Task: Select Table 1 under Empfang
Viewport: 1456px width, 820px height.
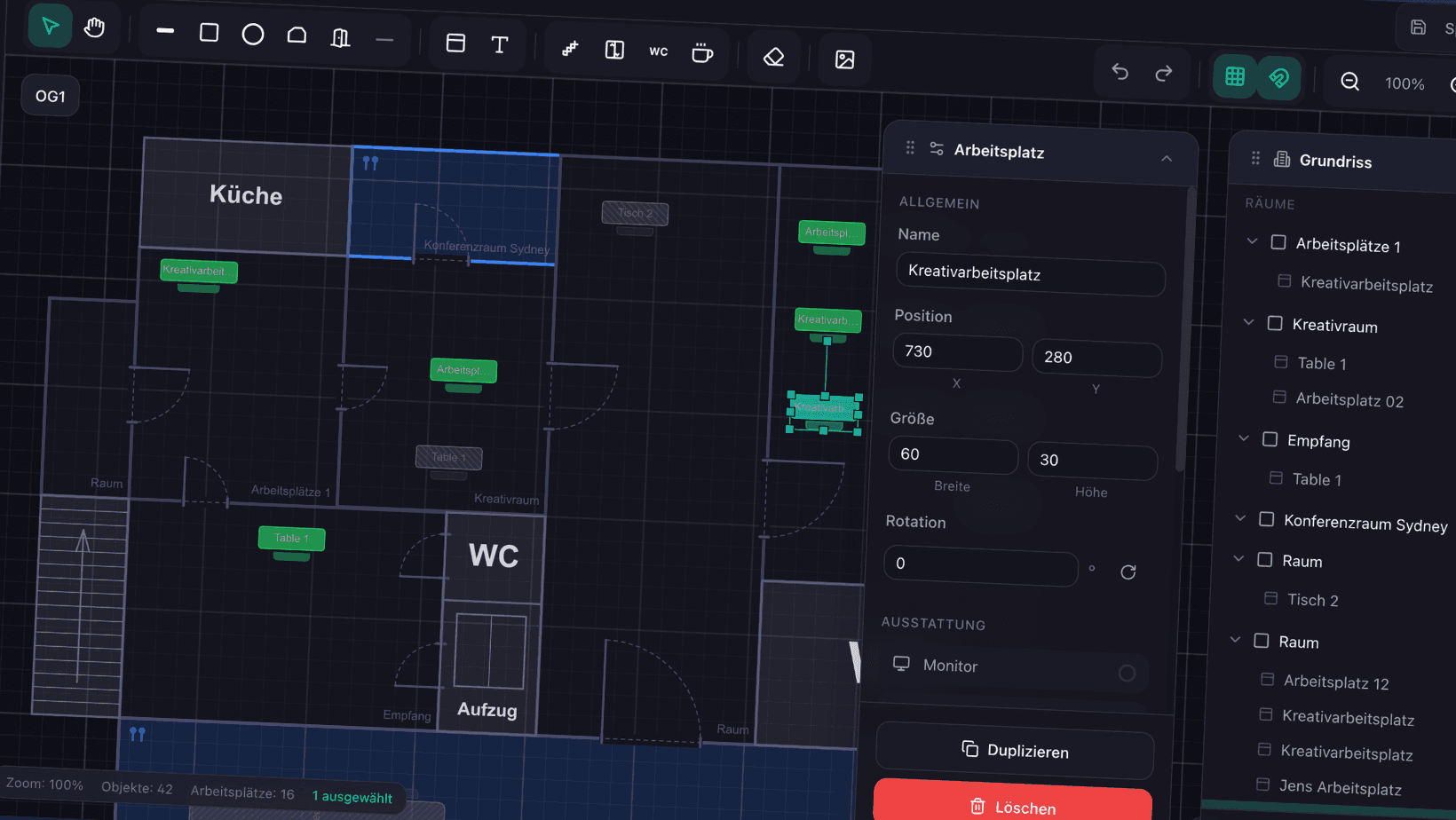Action: [1317, 479]
